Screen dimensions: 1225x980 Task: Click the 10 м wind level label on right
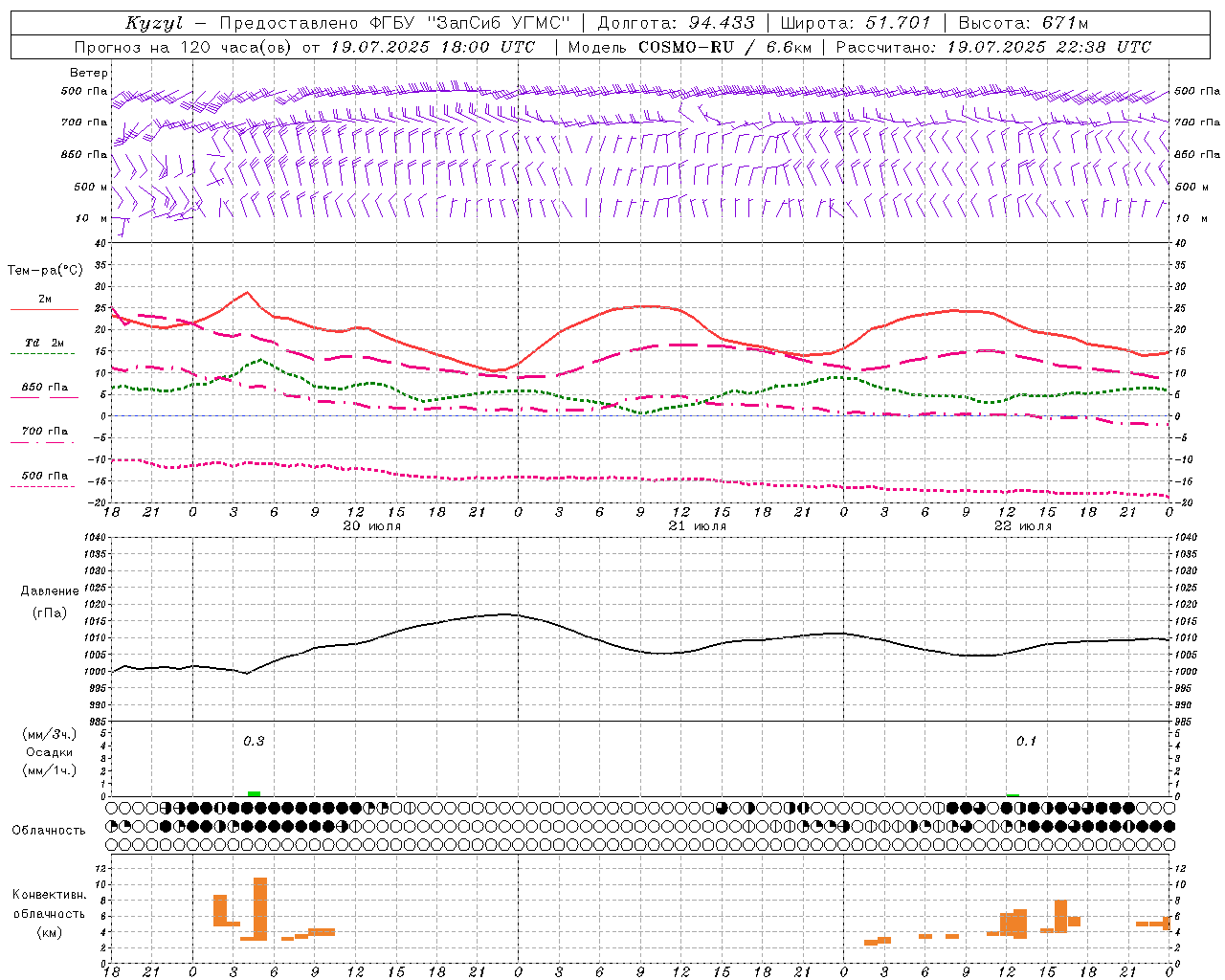coord(1191,218)
